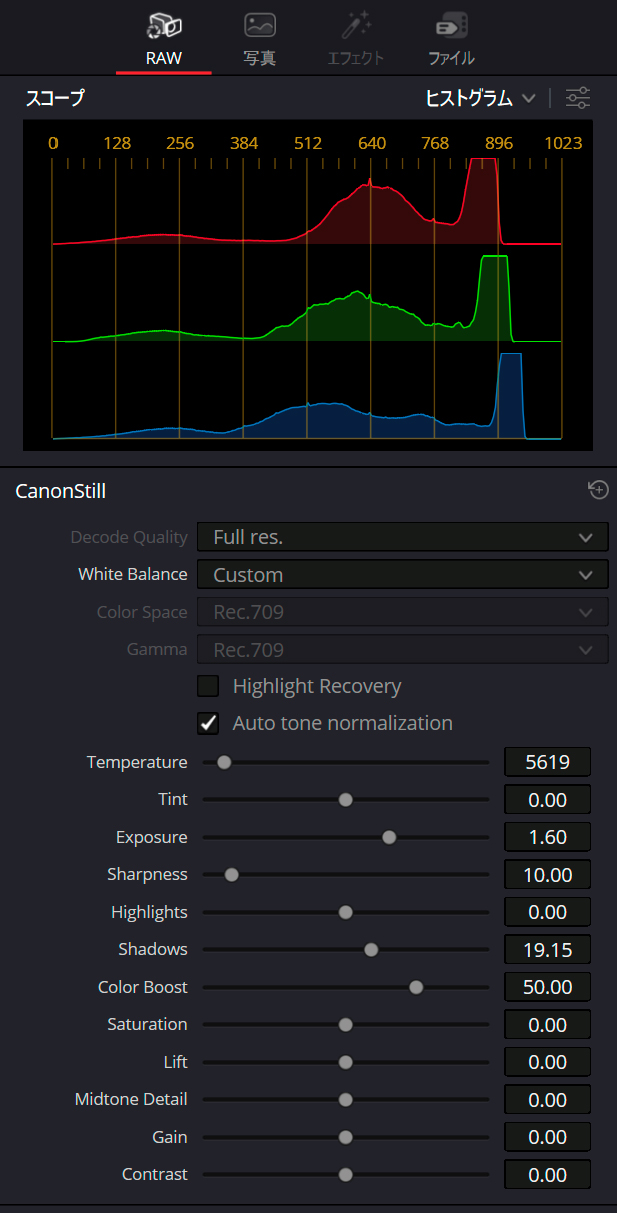This screenshot has width=617, height=1213.
Task: Uncheck Auto tone normalization
Action: (x=208, y=723)
